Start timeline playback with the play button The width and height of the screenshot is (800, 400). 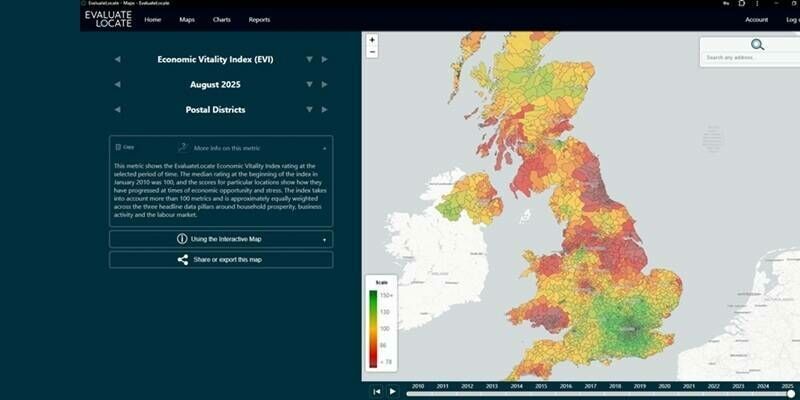point(392,391)
